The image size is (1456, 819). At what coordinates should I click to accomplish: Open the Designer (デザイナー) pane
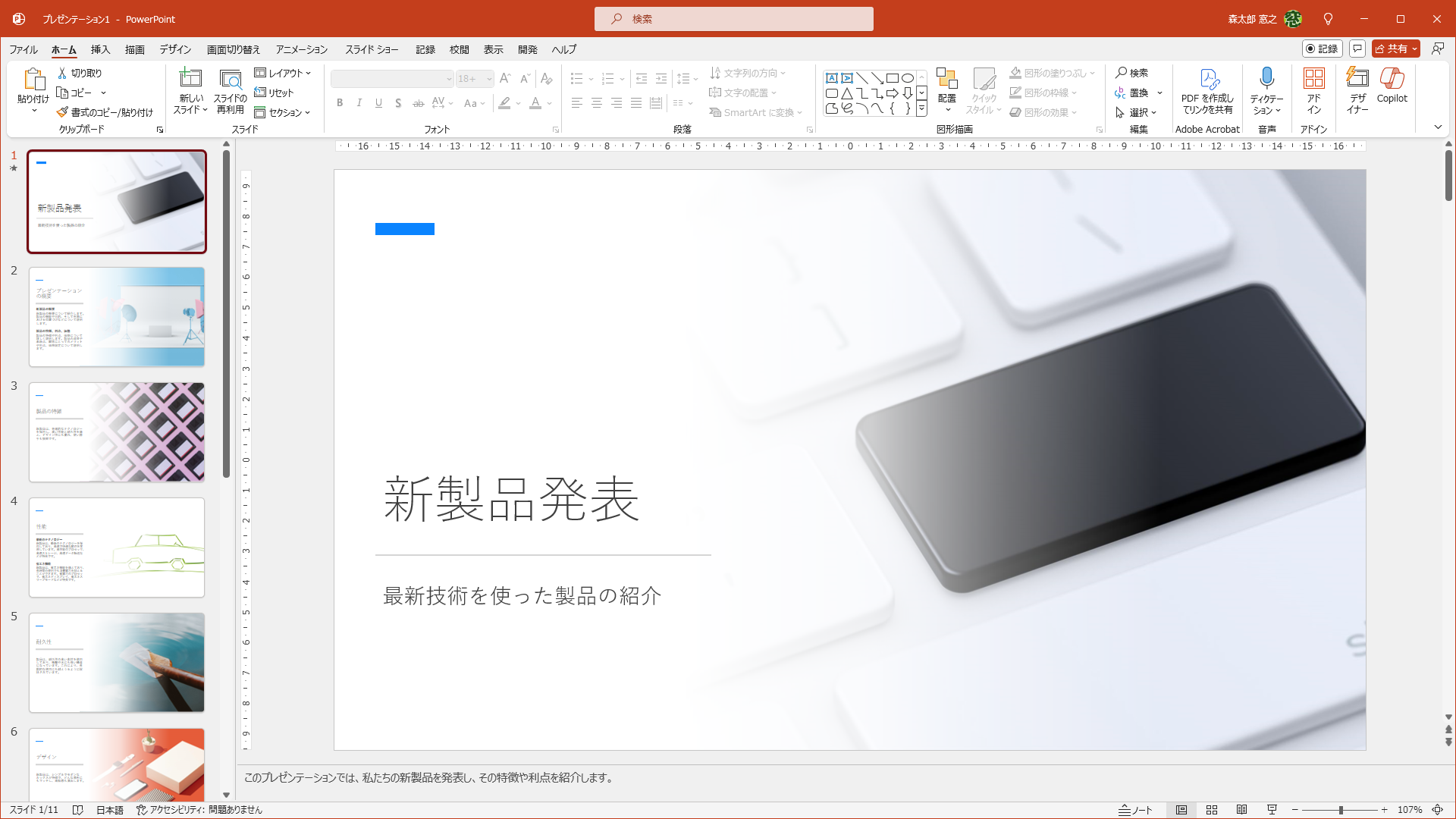tap(1357, 79)
